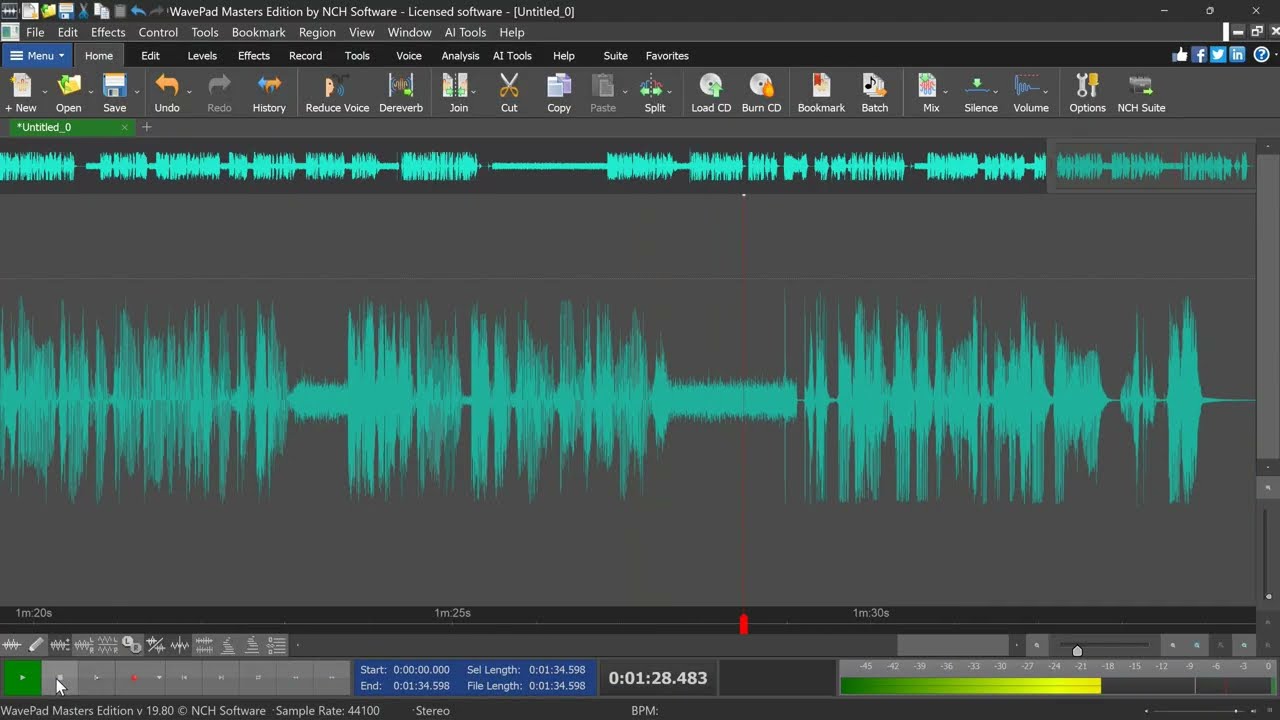Click the red playhead marker on timeline
Screen dimensions: 1280x720
pyautogui.click(x=743, y=624)
